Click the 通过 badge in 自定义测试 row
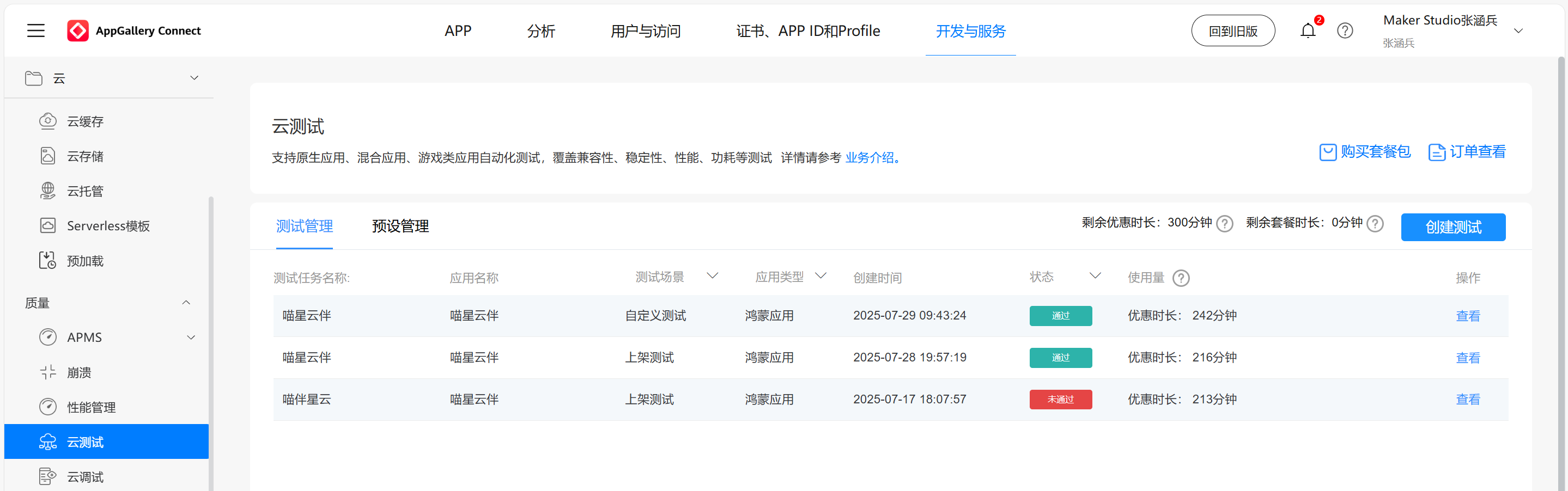This screenshot has width=1568, height=491. click(x=1060, y=316)
